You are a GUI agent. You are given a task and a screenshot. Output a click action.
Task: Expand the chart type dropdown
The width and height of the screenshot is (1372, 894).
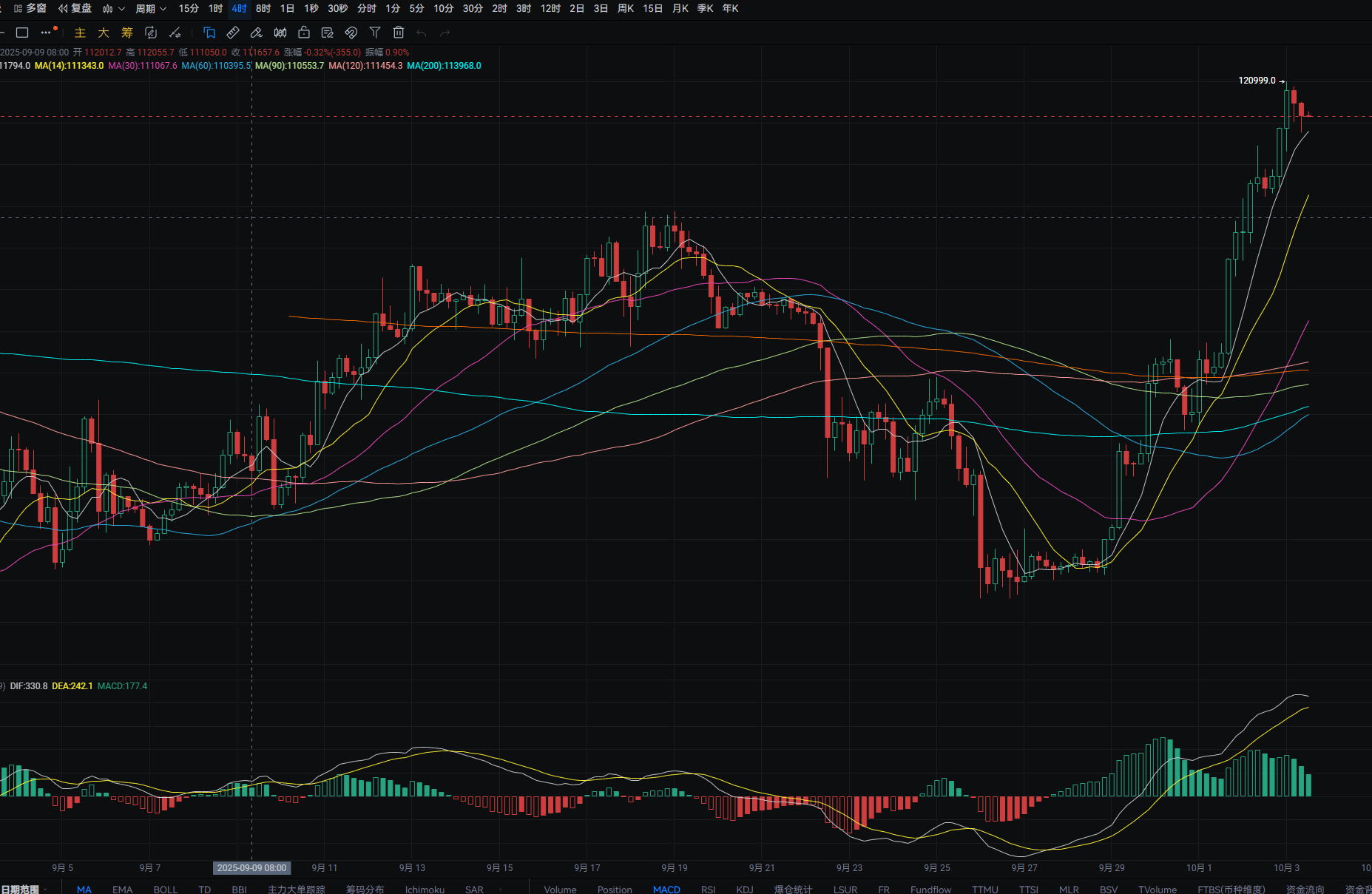click(x=113, y=9)
